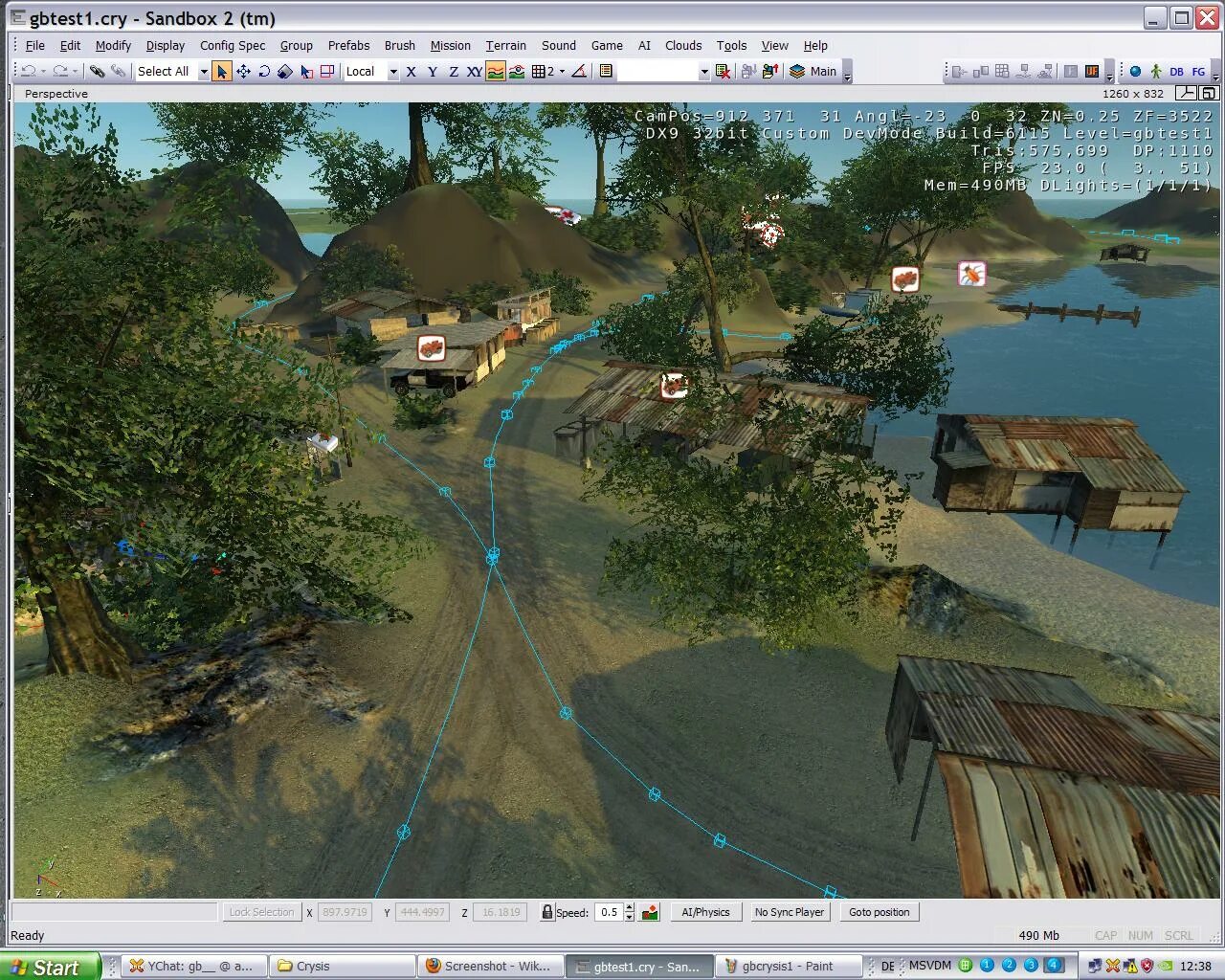
Task: Open the Windows Start button
Action: pyautogui.click(x=50, y=967)
